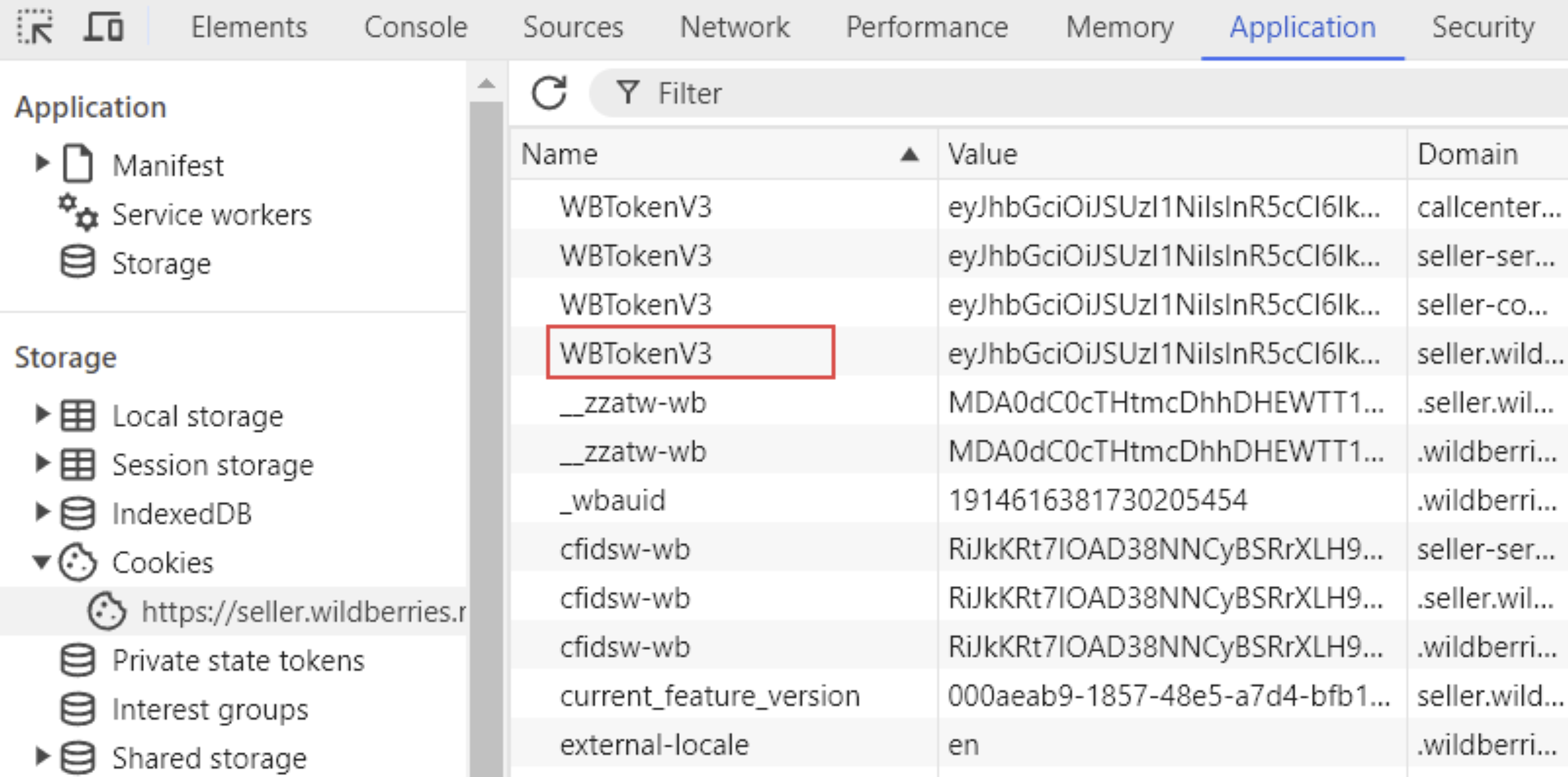Select Interest groups item

click(210, 709)
